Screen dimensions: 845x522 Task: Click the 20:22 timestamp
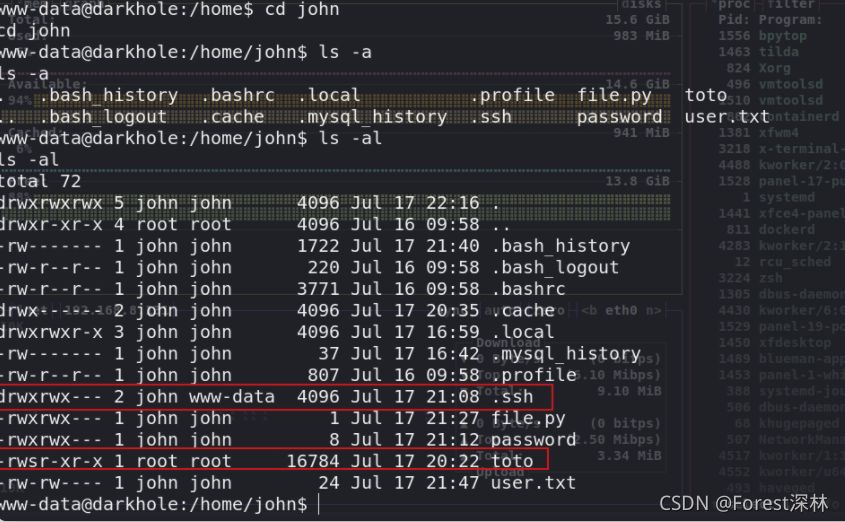pos(453,462)
